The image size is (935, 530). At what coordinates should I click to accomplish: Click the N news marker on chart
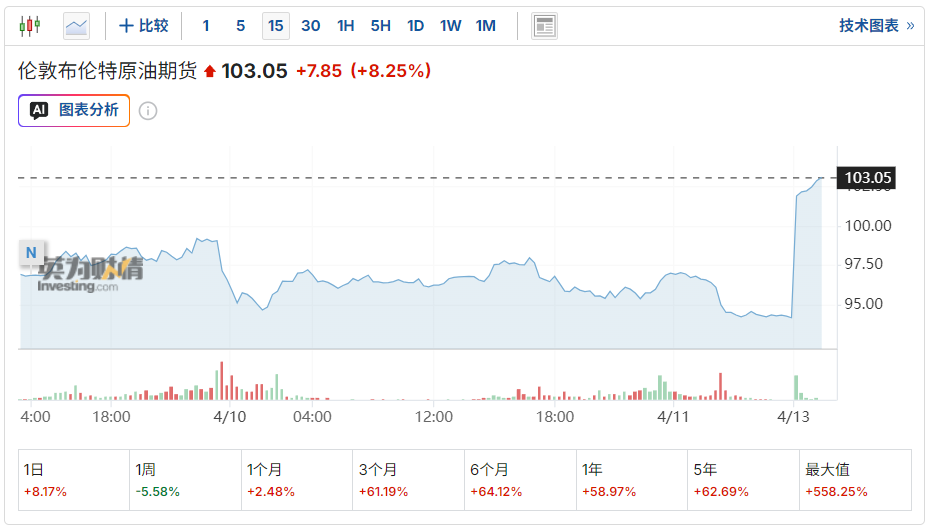(x=31, y=253)
